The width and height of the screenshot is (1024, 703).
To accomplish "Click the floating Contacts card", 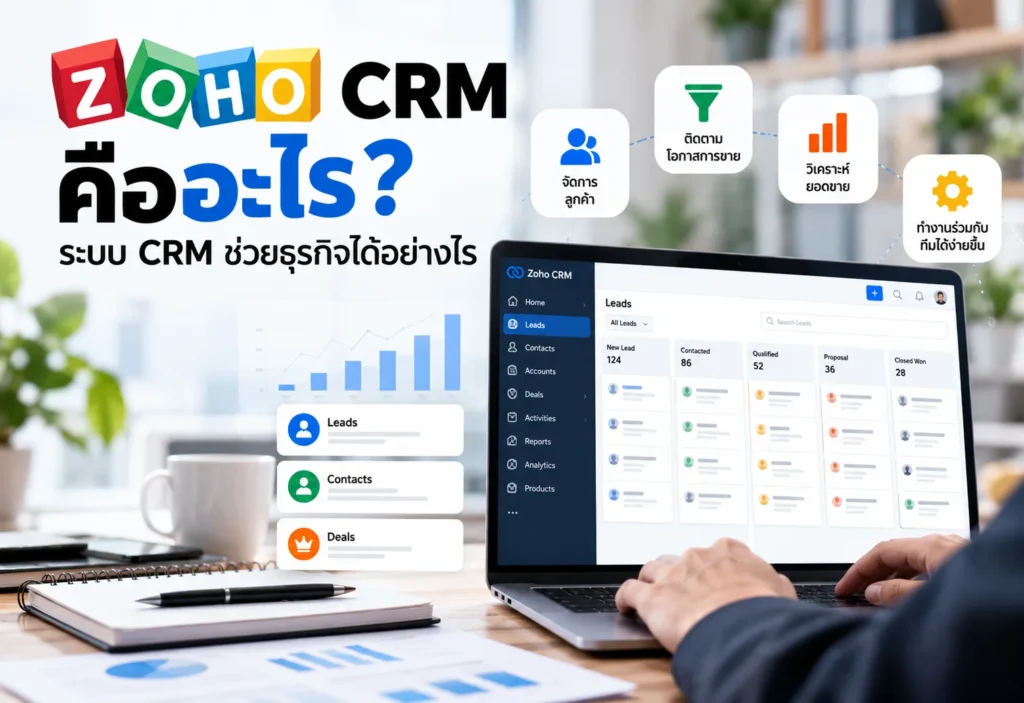I will click(370, 487).
